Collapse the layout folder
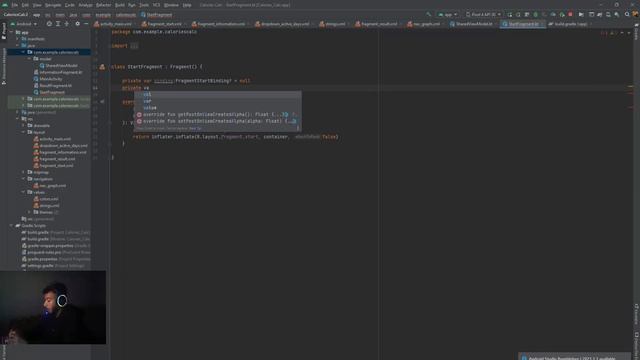Viewport: 640px width, 360px height. click(x=23, y=132)
